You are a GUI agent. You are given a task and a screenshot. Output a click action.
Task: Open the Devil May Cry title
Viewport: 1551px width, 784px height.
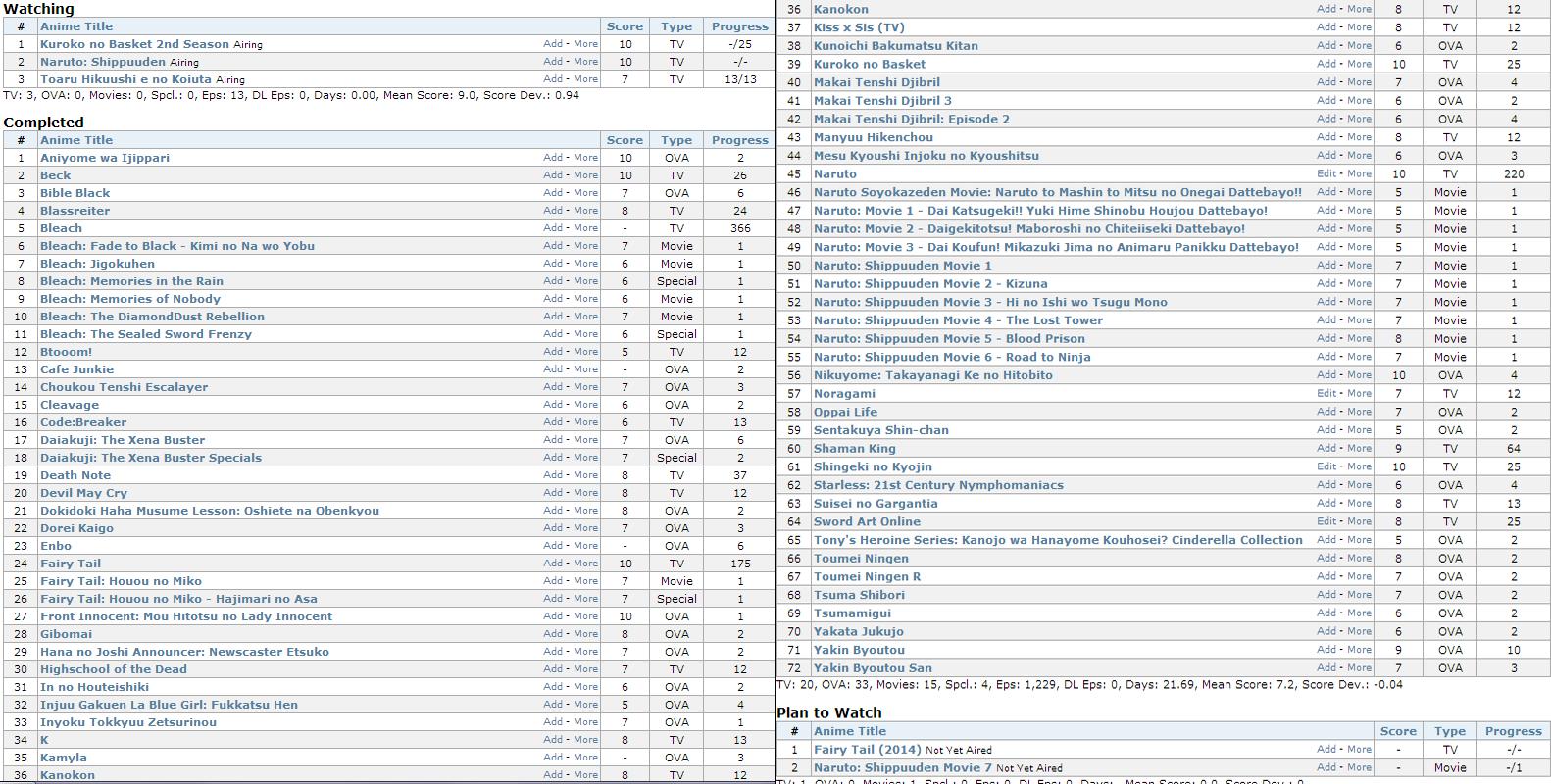(83, 493)
